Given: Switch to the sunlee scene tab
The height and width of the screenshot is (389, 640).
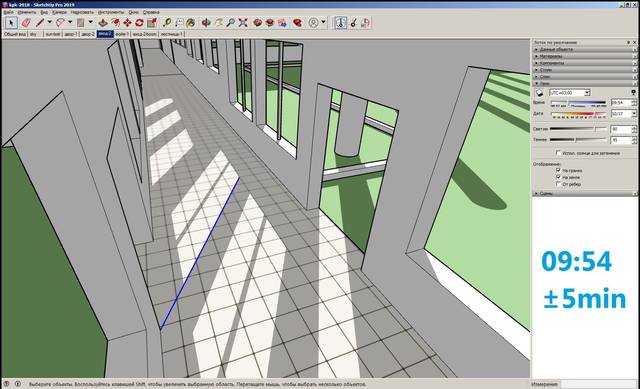Looking at the screenshot, I should click(53, 34).
